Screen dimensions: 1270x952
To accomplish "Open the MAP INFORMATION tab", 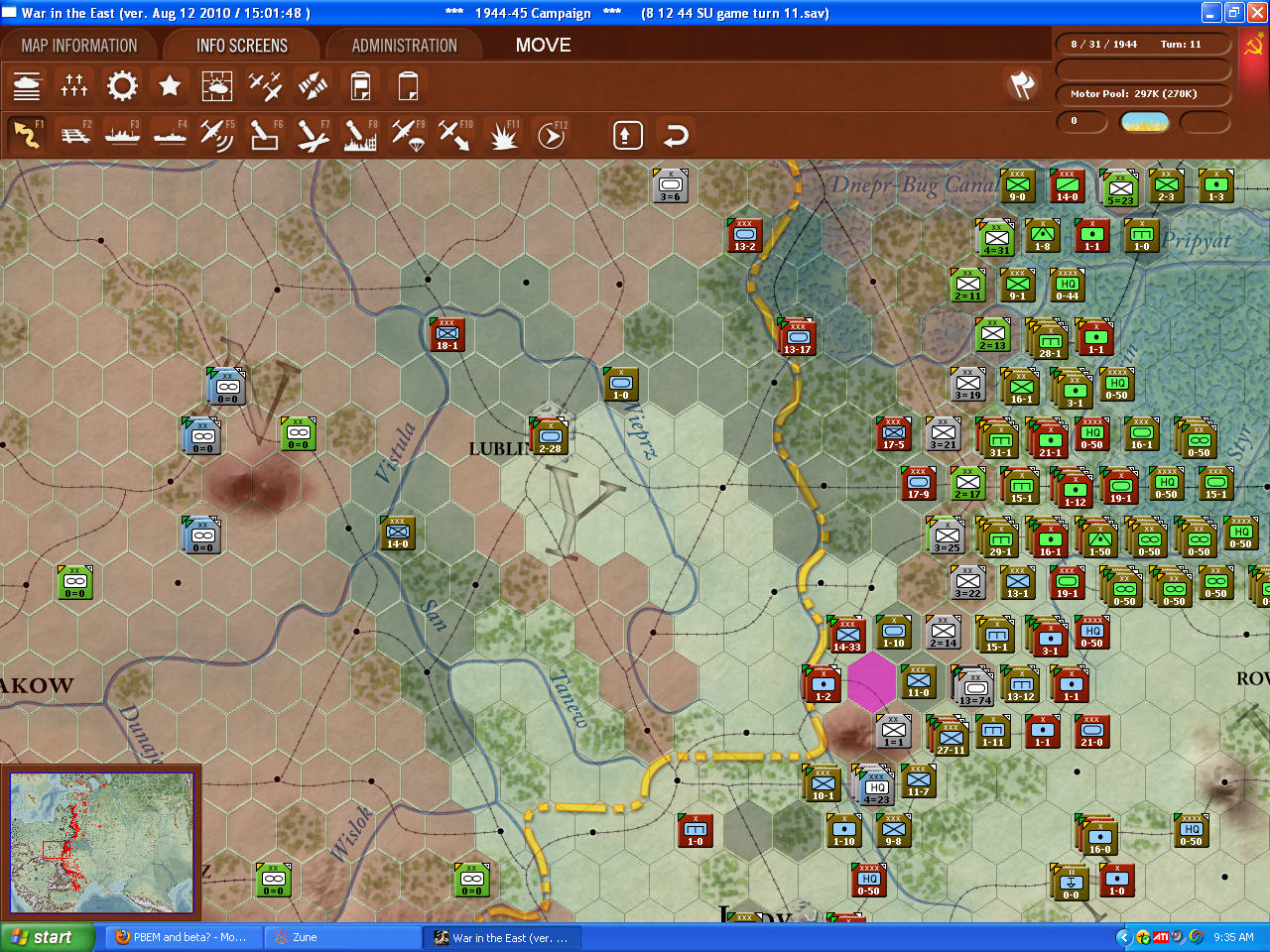I will click(79, 46).
